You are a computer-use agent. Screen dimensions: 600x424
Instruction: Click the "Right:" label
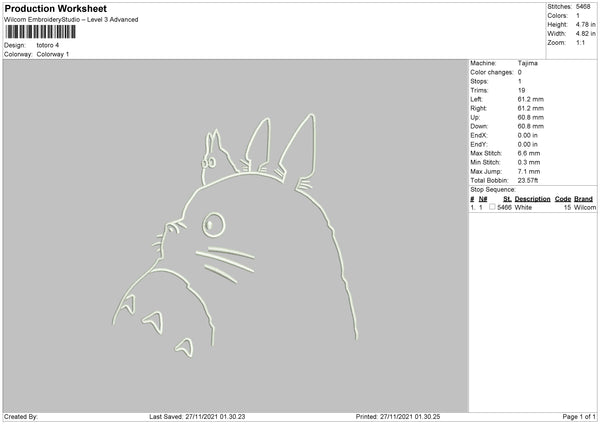478,108
